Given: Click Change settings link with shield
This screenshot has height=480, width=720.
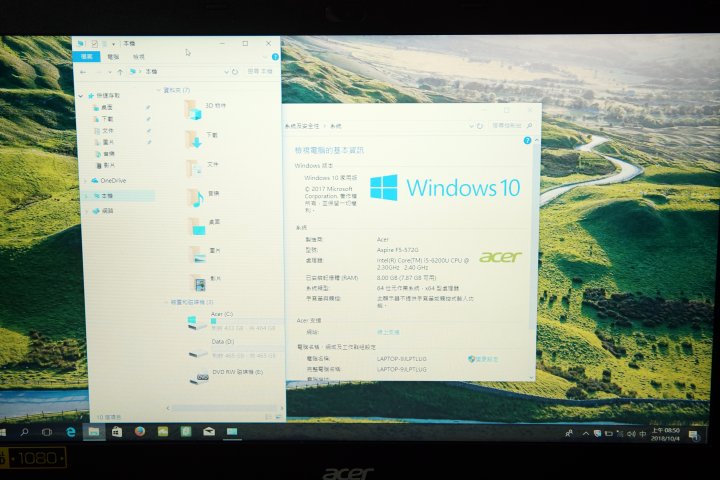Looking at the screenshot, I should pos(483,359).
